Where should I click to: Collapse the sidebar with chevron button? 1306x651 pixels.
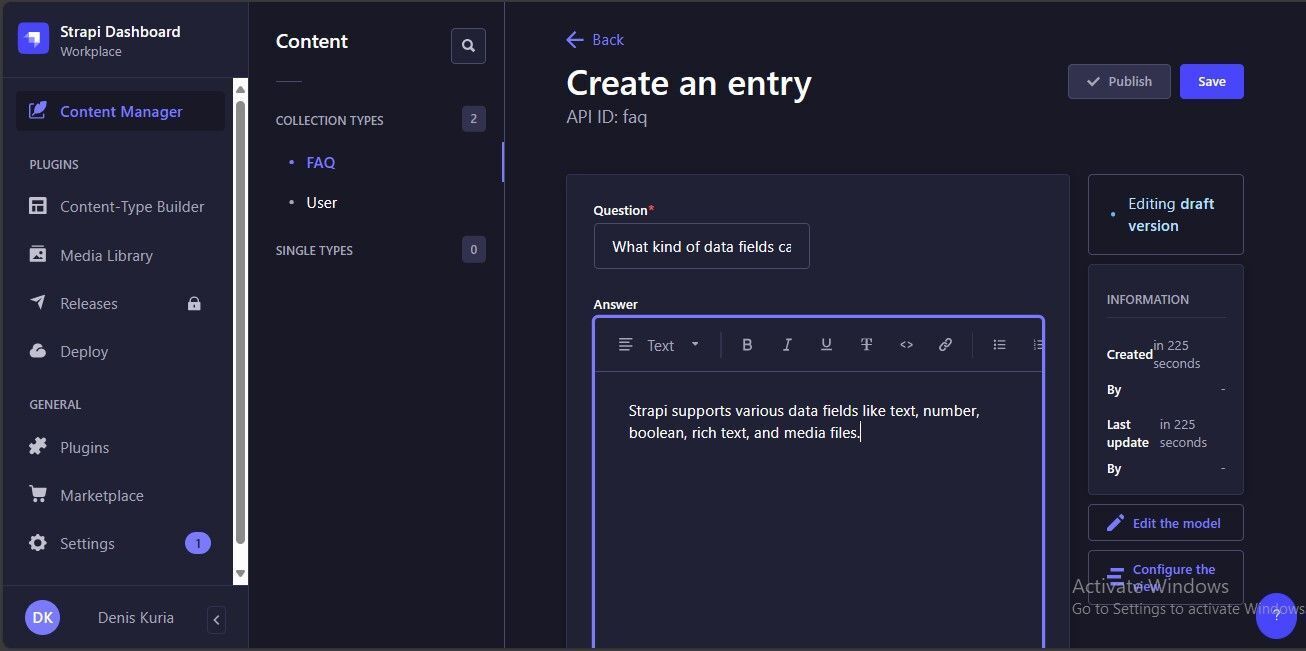pyautogui.click(x=217, y=620)
